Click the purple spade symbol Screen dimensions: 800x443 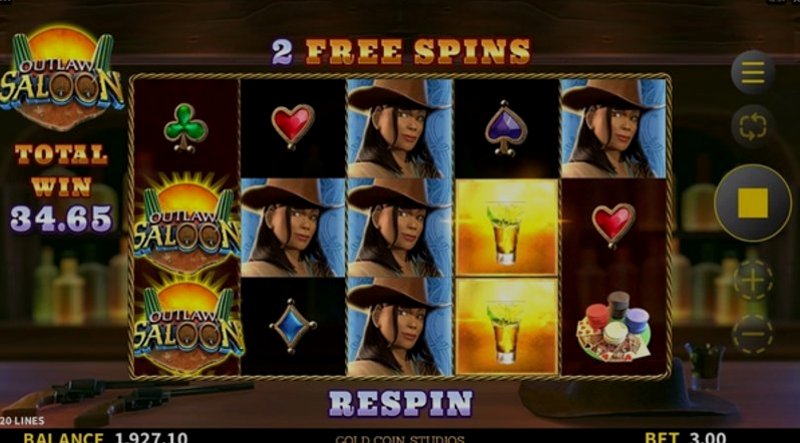(x=506, y=128)
